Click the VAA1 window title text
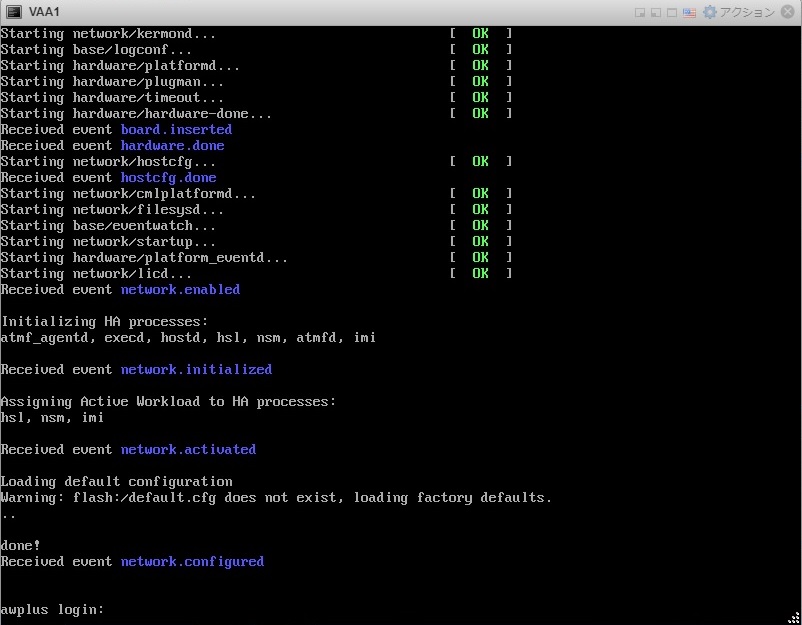This screenshot has width=802, height=625. click(44, 12)
